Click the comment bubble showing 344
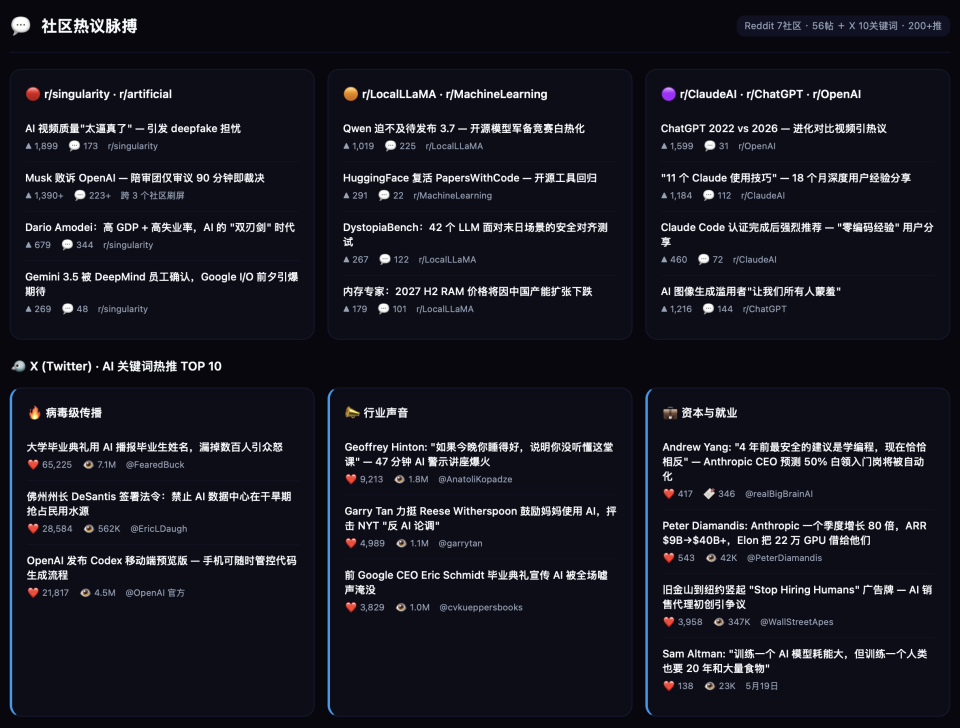Image resolution: width=960 pixels, height=728 pixels. pos(67,244)
